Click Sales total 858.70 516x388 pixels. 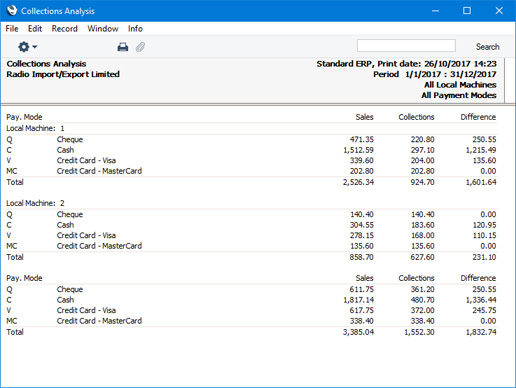pyautogui.click(x=362, y=257)
